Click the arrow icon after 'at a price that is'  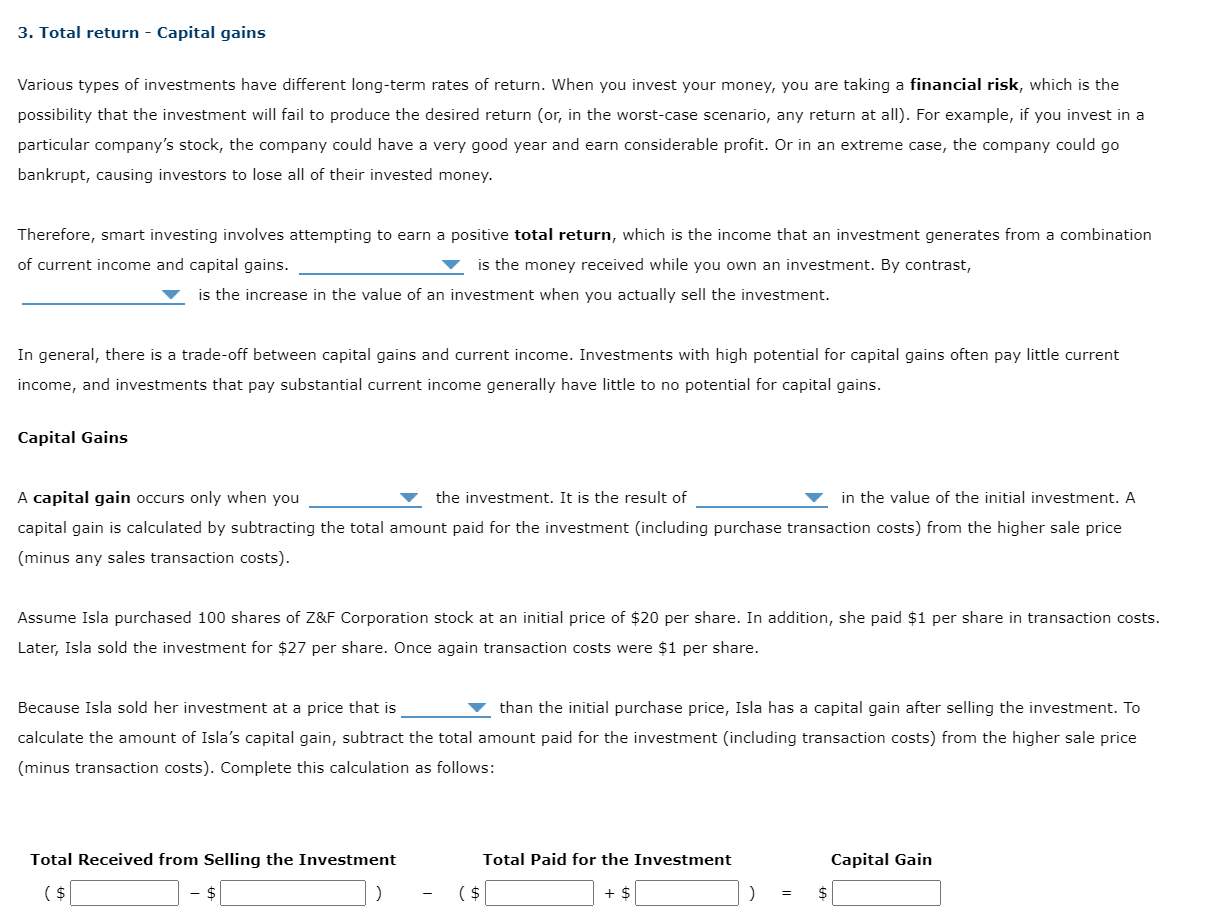477,707
